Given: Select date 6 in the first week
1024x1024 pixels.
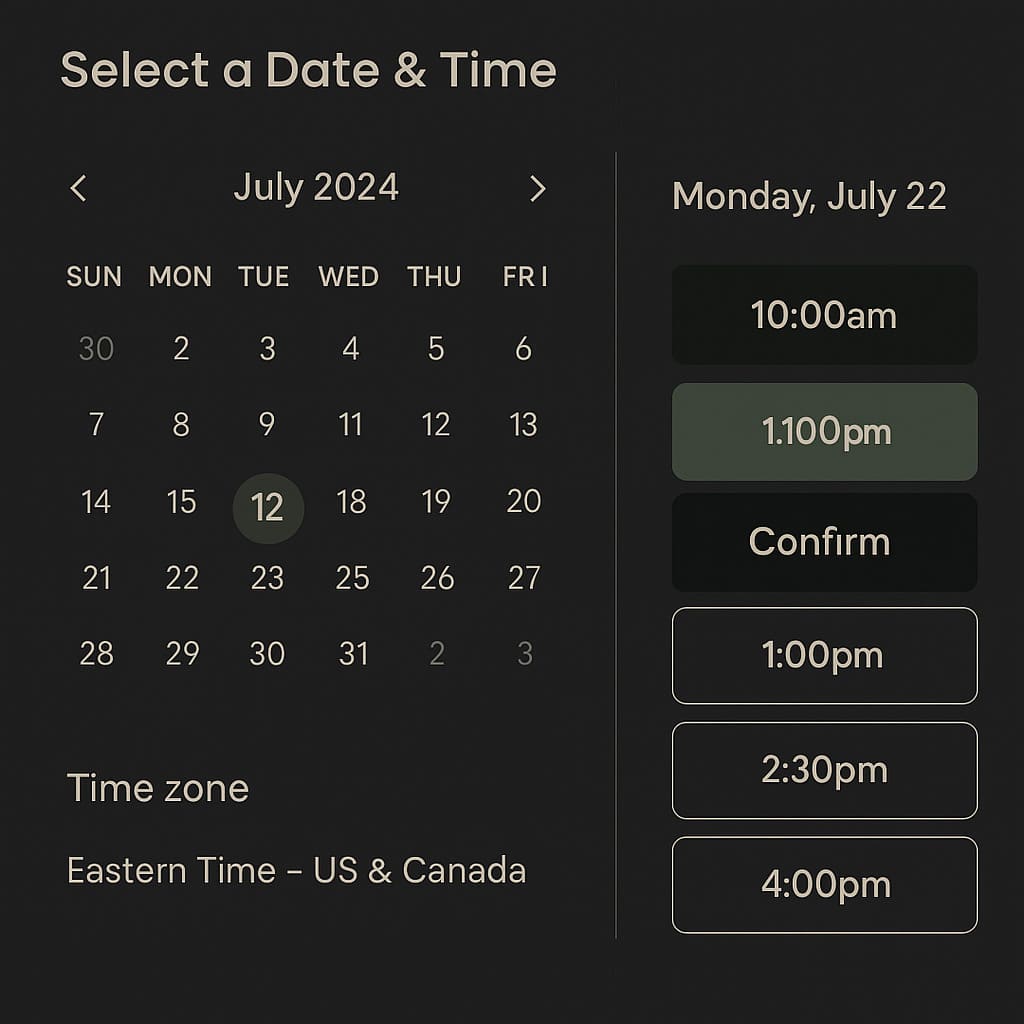Looking at the screenshot, I should click(523, 349).
